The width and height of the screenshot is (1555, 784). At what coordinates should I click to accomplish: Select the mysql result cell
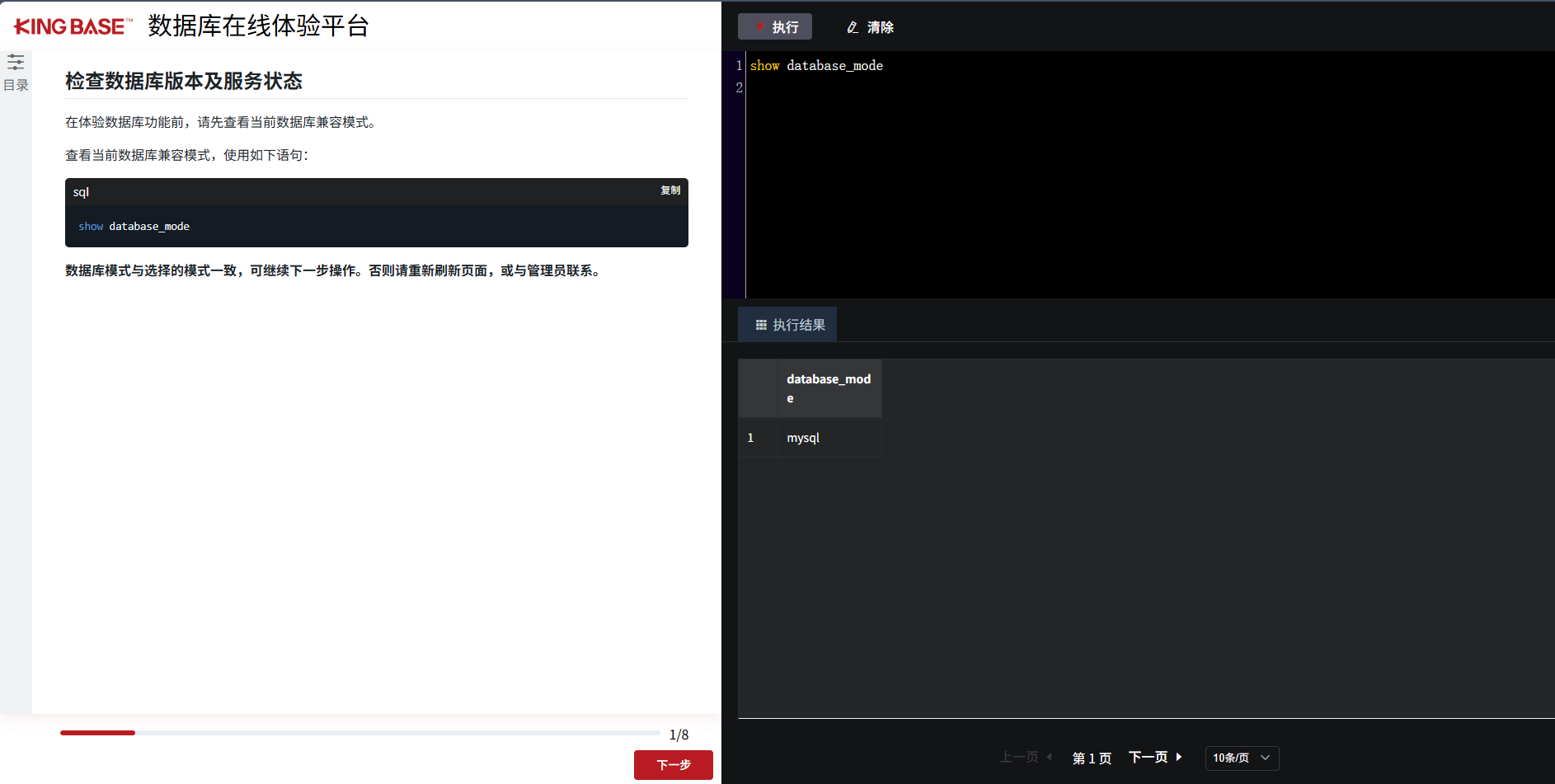(x=802, y=437)
